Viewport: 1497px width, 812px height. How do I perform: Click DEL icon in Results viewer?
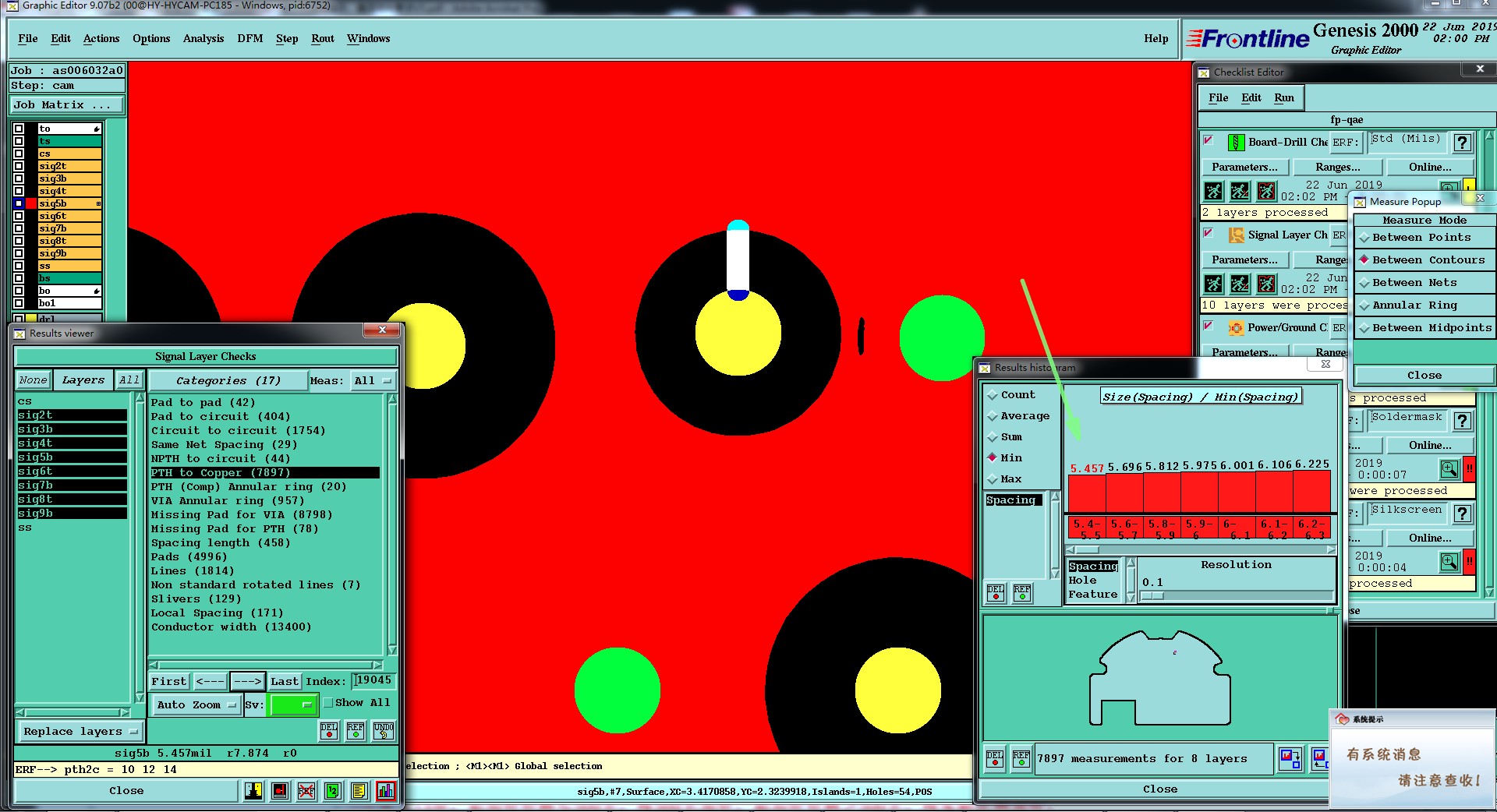[x=329, y=730]
